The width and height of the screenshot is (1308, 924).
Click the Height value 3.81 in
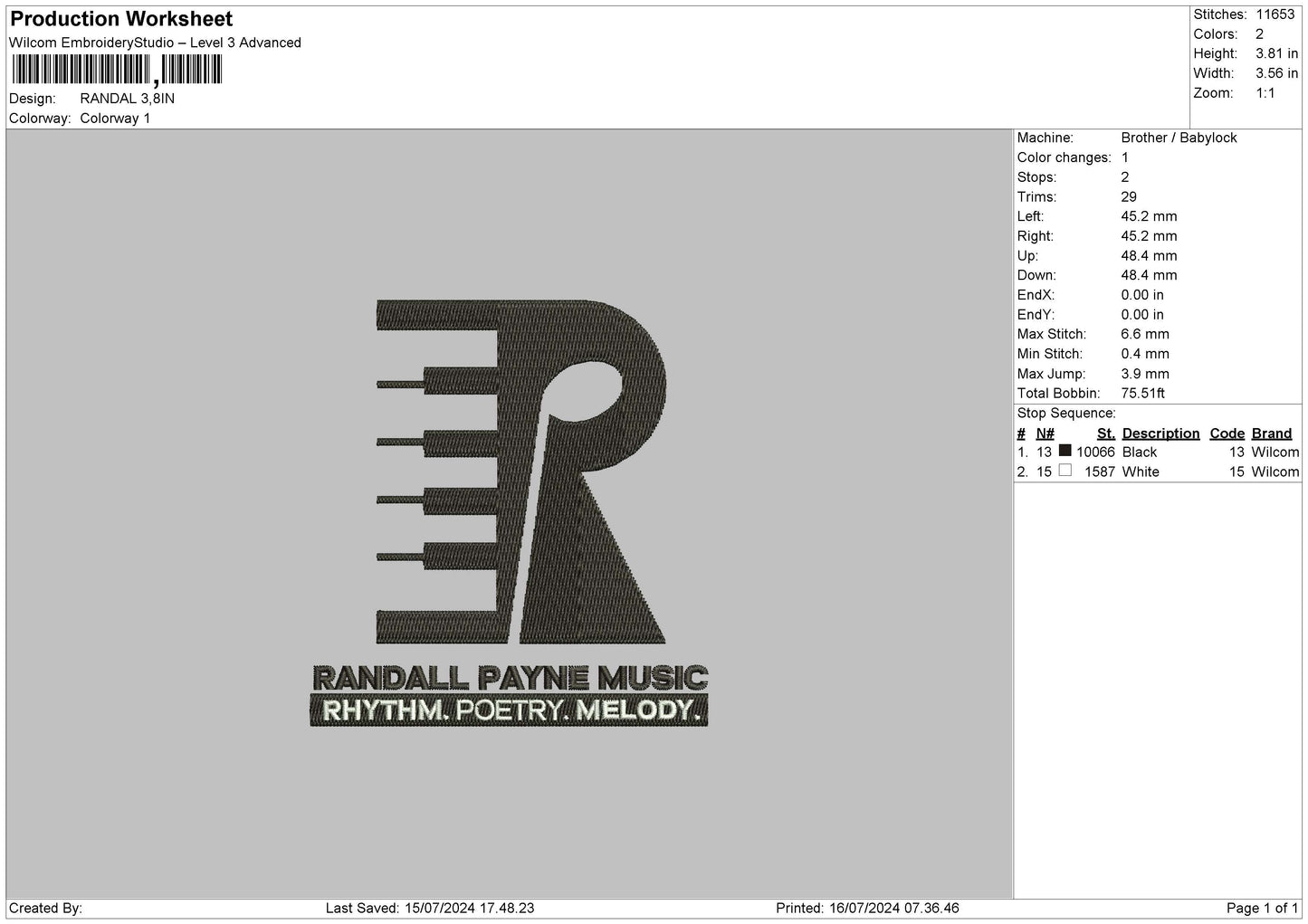coord(1277,54)
